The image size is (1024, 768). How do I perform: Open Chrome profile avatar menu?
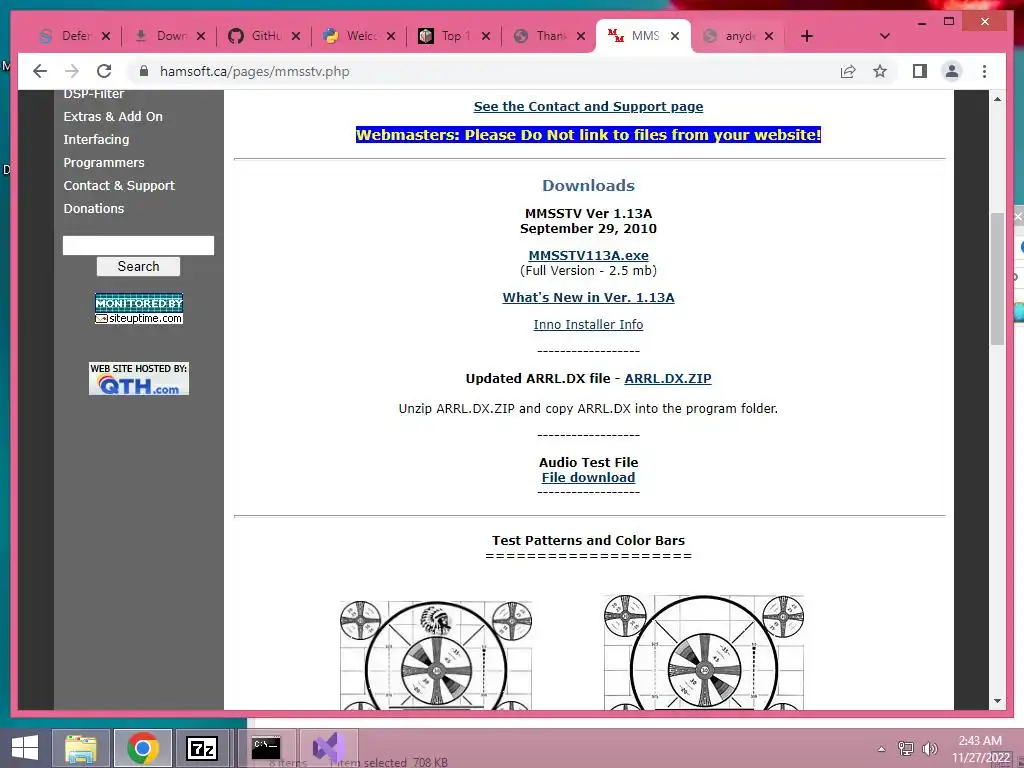tap(952, 71)
